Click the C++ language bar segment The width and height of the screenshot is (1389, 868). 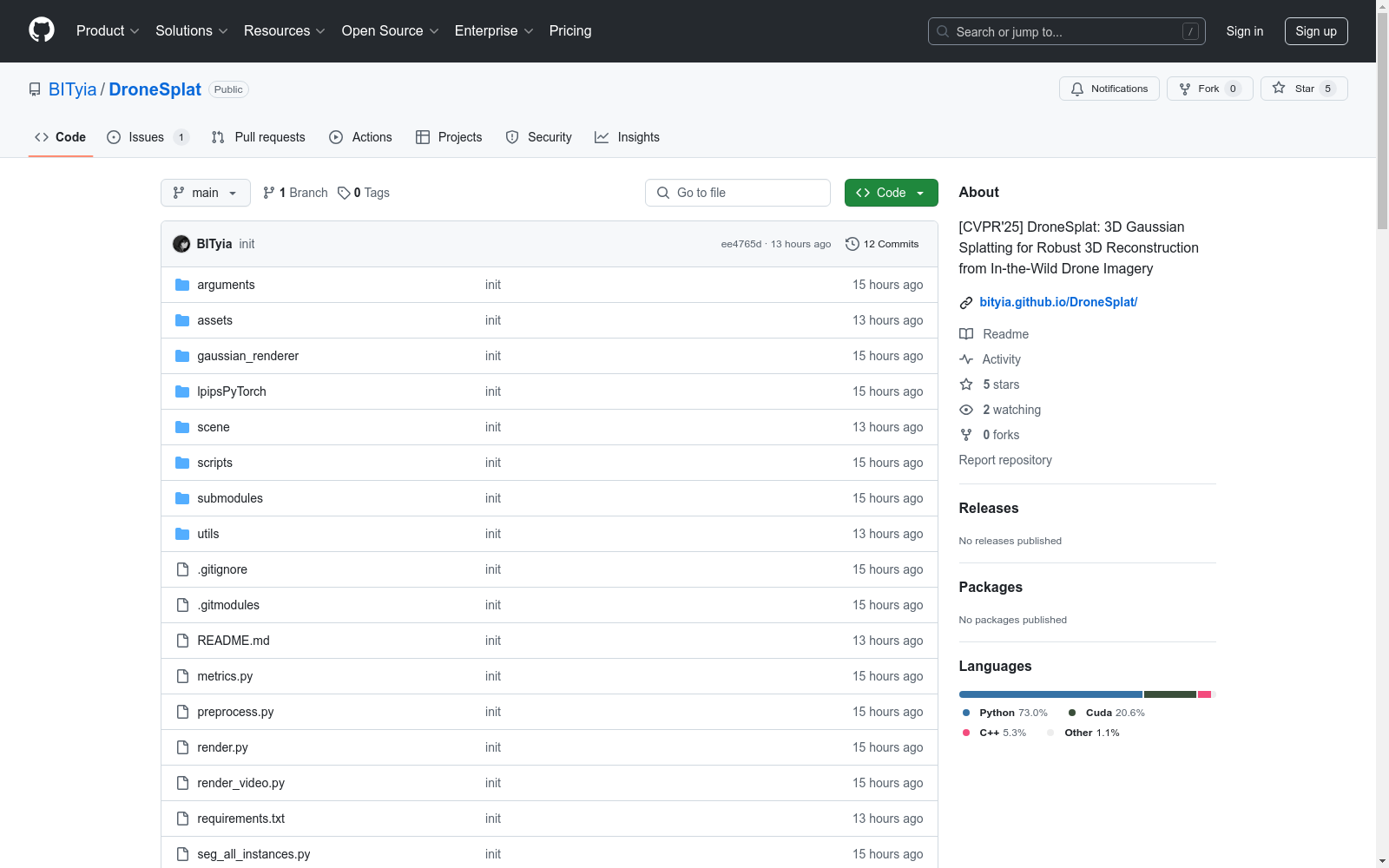(x=1204, y=694)
